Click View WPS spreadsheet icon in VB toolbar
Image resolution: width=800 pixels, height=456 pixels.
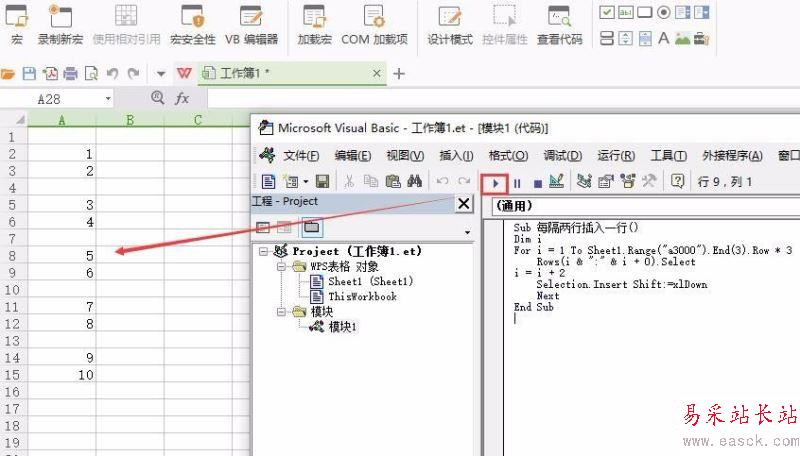(268, 181)
